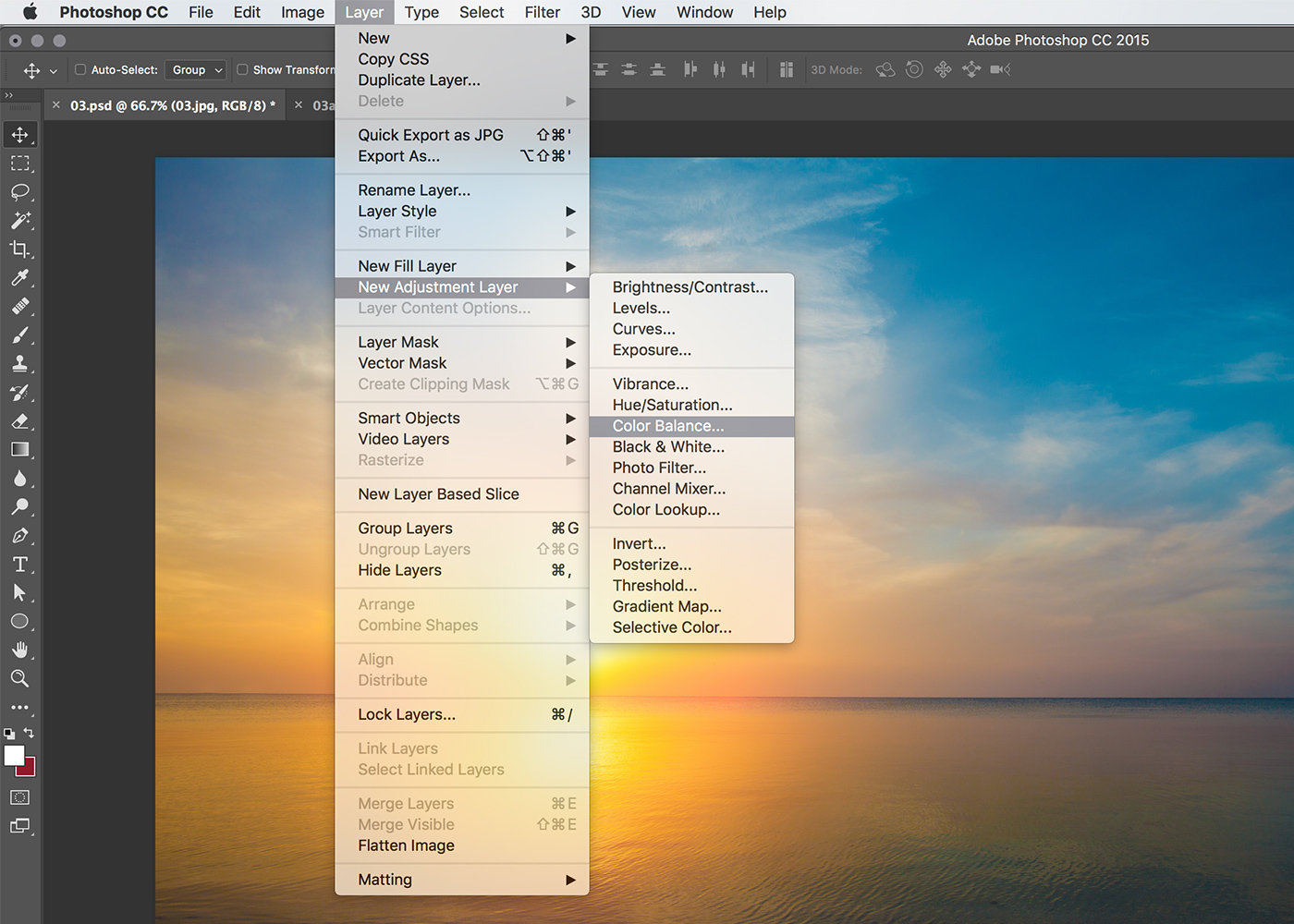Reset to default foreground and background colors
This screenshot has width=1294, height=924.
pos(8,734)
